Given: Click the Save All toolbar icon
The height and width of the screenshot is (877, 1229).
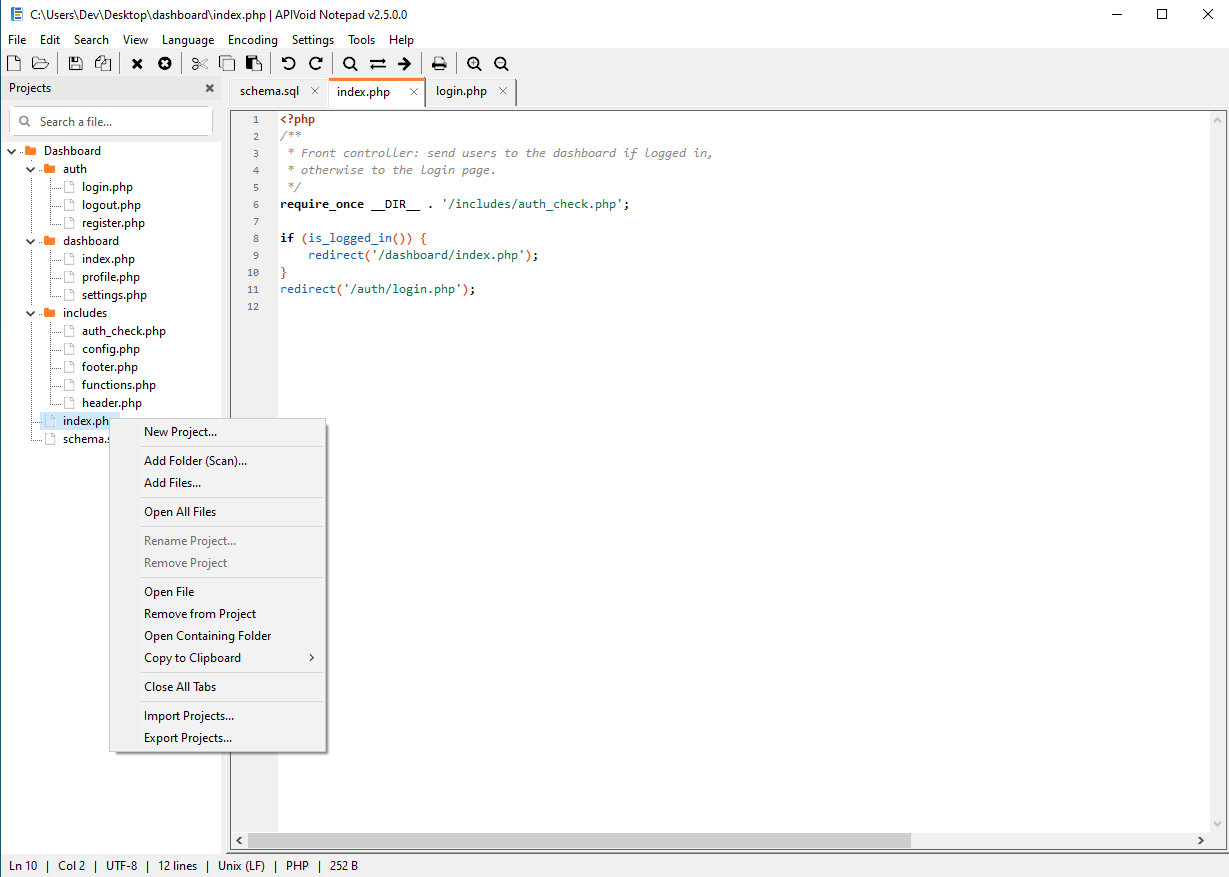Looking at the screenshot, I should click(103, 64).
